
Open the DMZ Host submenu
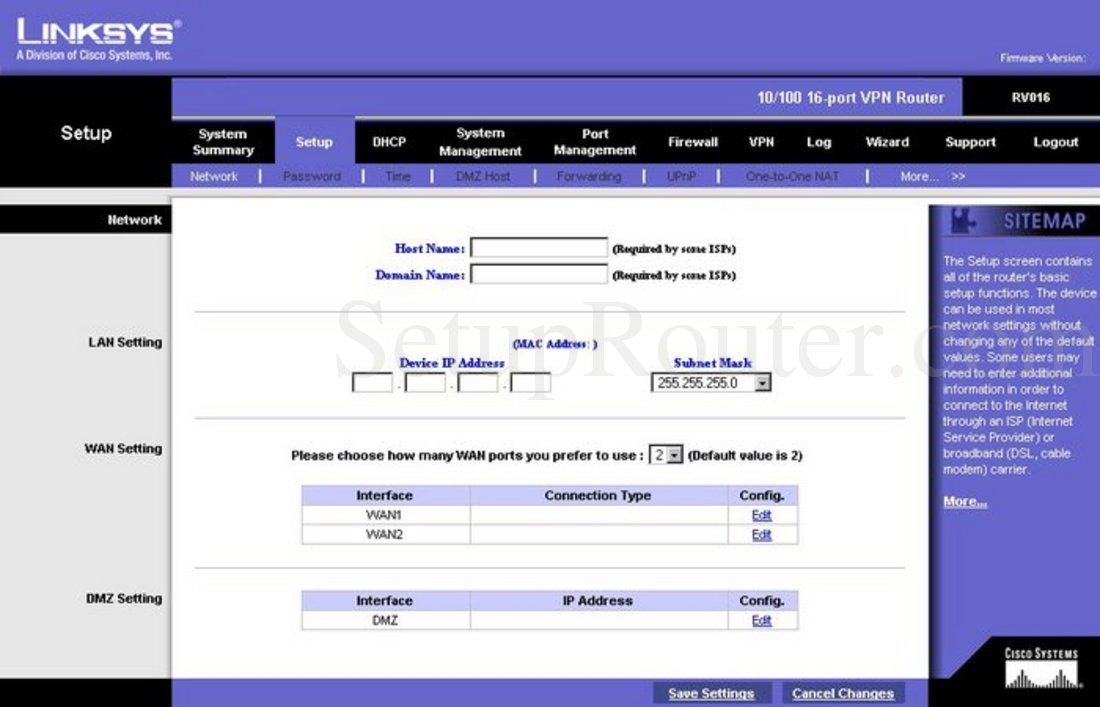click(483, 177)
